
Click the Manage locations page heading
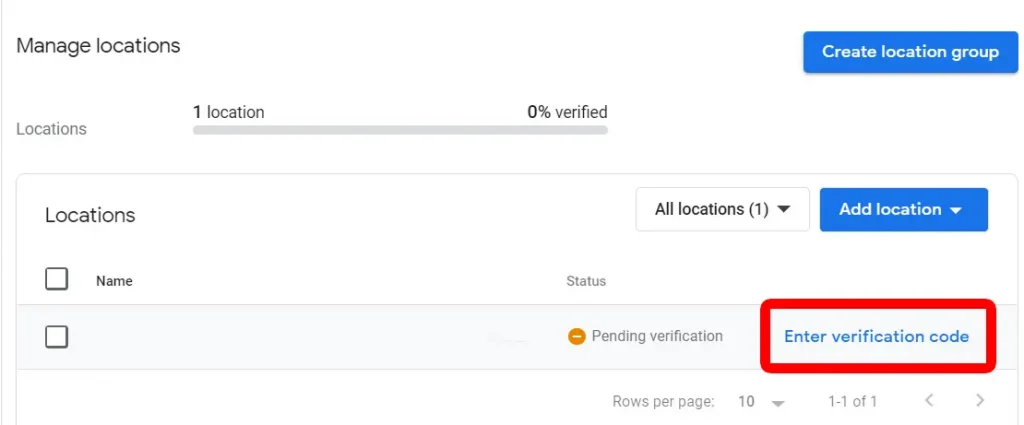pyautogui.click(x=98, y=46)
